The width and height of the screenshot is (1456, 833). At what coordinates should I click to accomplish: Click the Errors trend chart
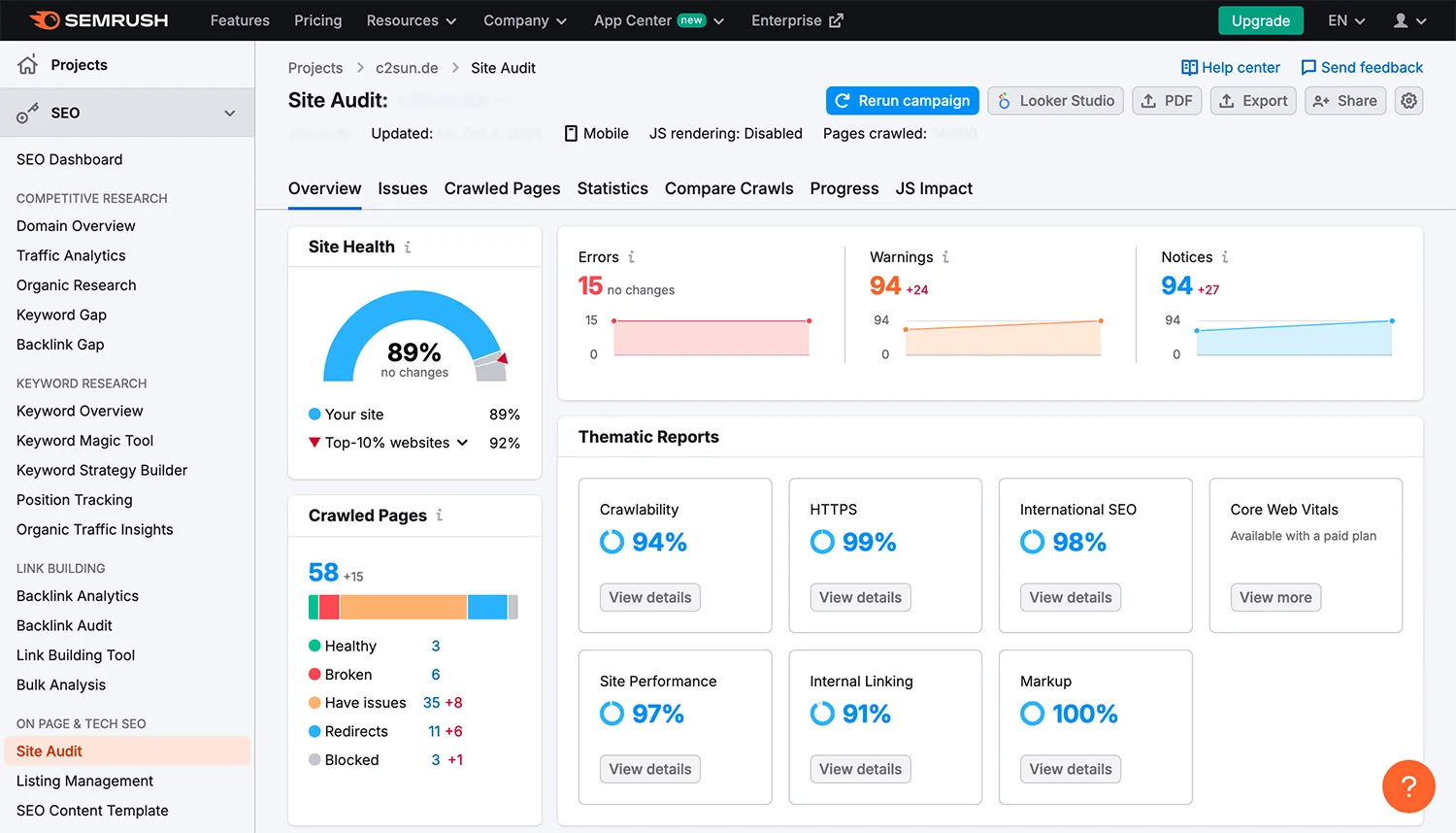pyautogui.click(x=711, y=338)
